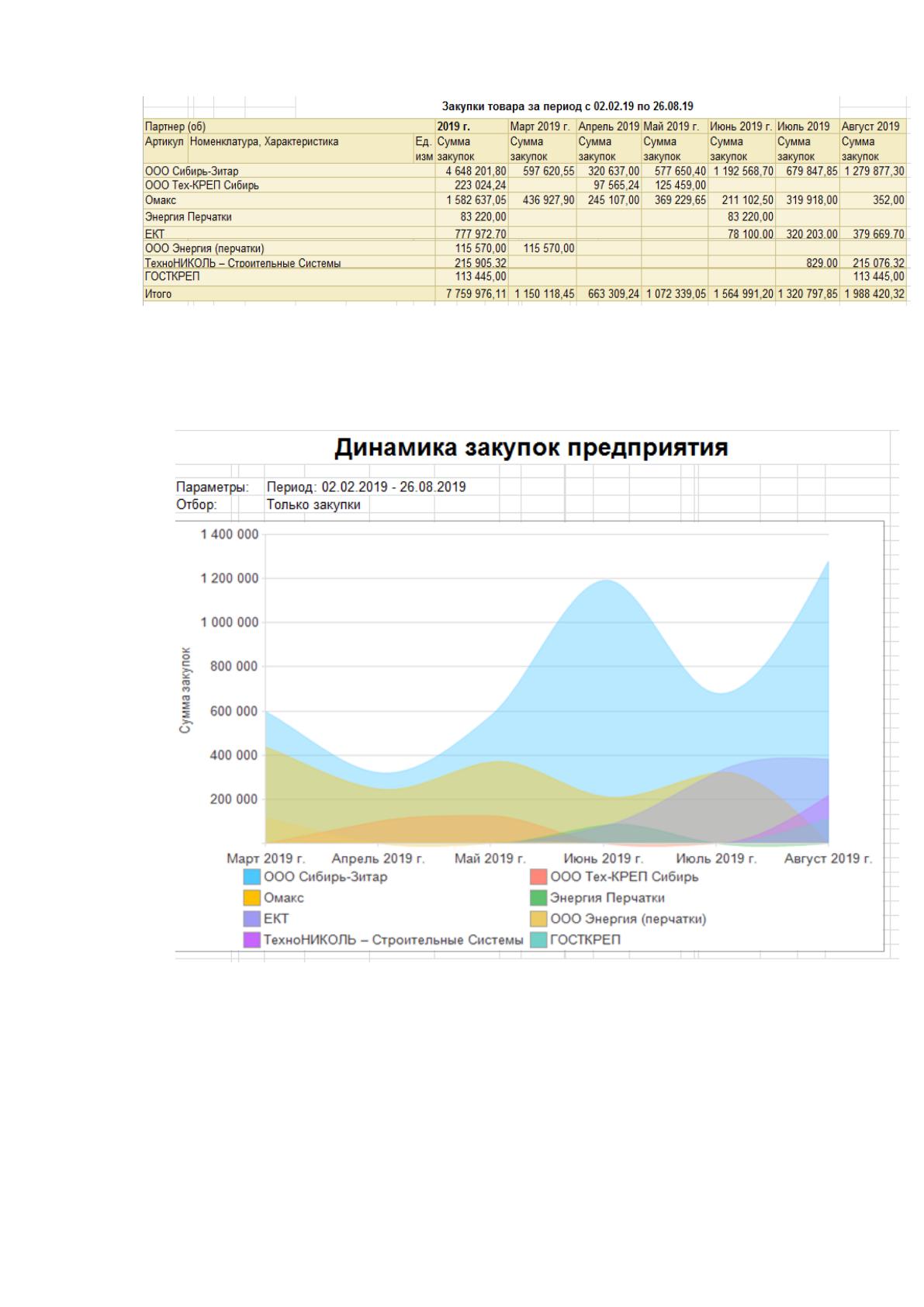
Task: Click the ТехноНИКОЛЬ purple legend swatch
Action: coord(251,940)
